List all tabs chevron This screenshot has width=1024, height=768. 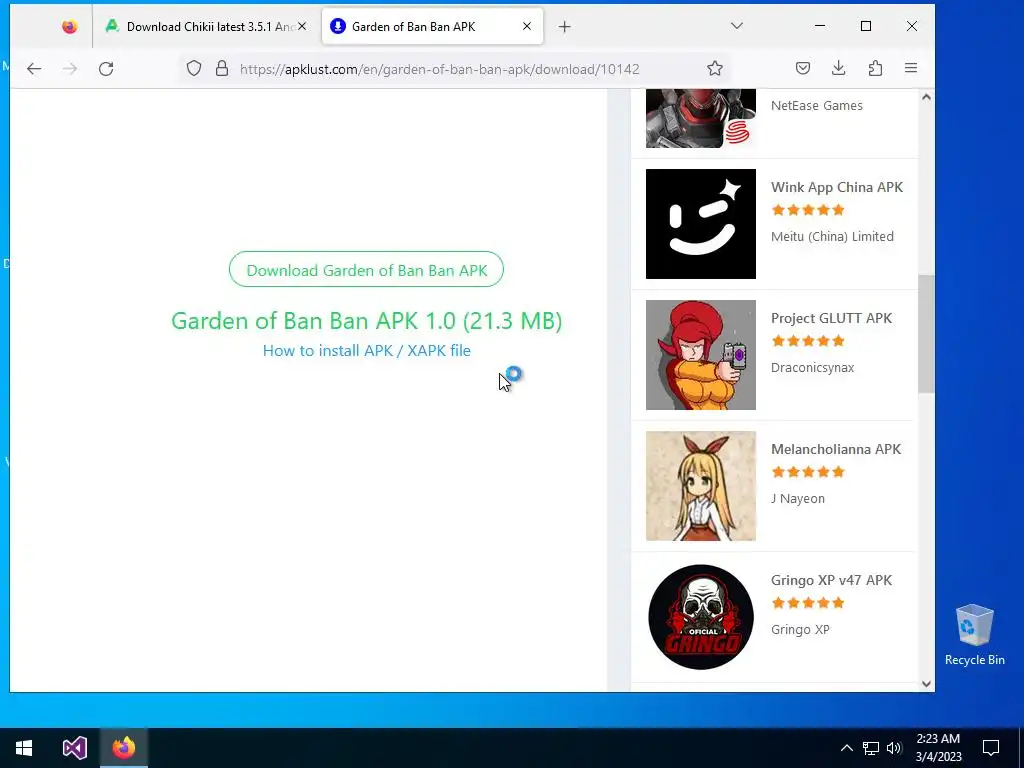tap(737, 26)
